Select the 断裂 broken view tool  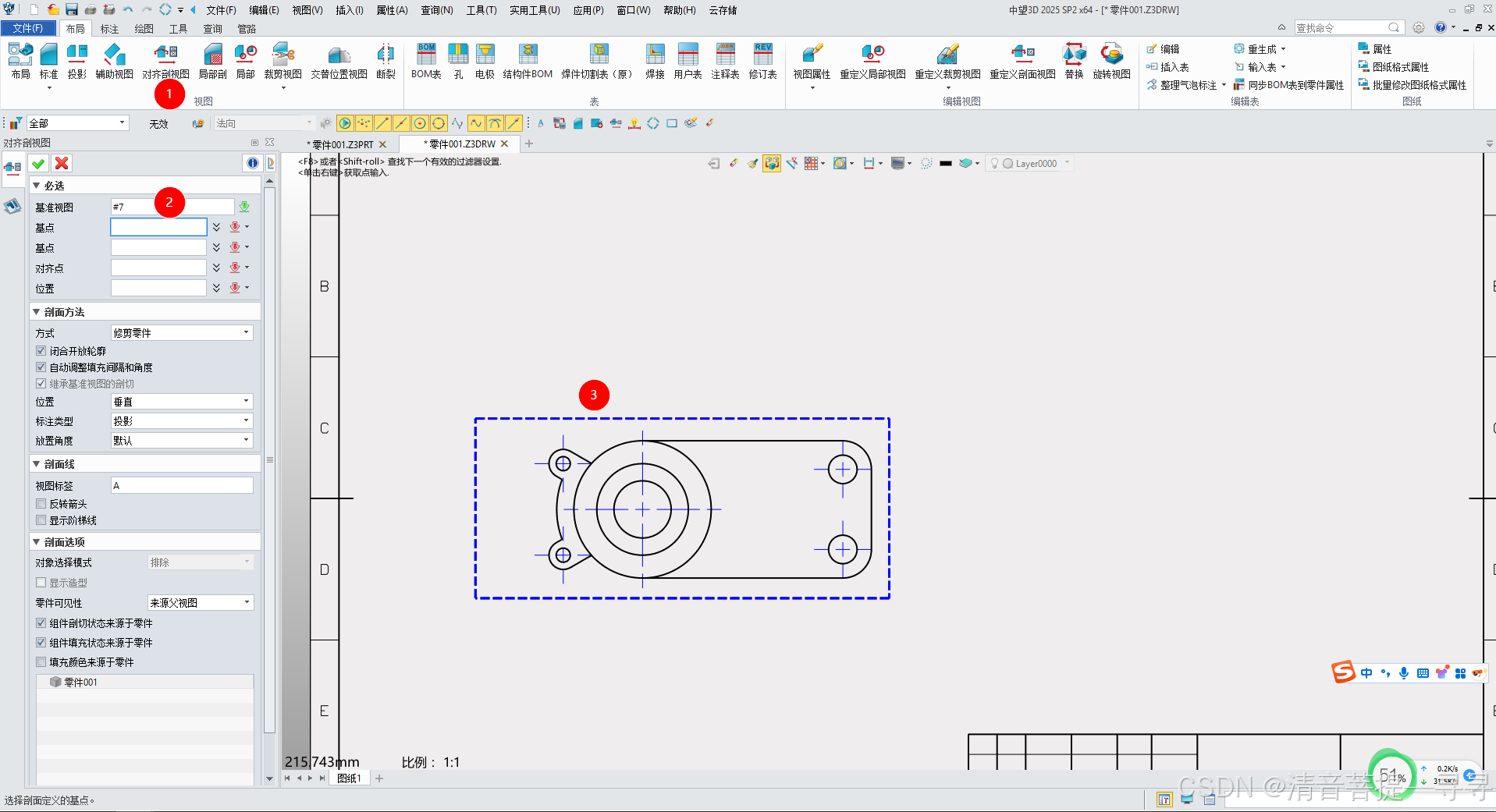tap(386, 61)
